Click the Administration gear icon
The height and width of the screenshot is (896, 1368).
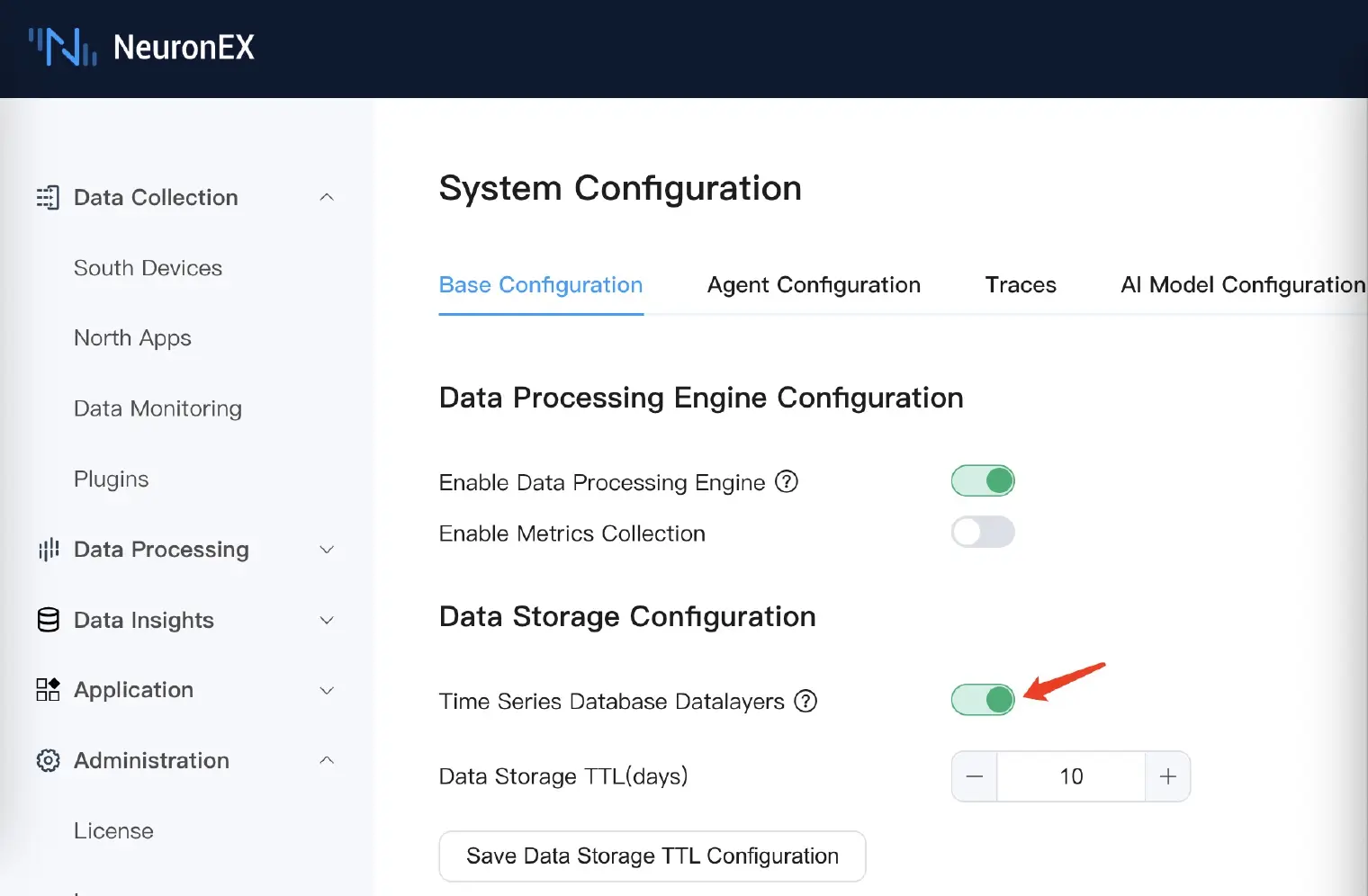(x=48, y=760)
